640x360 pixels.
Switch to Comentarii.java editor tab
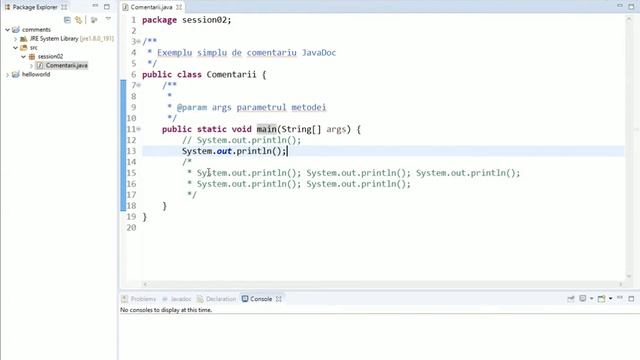click(151, 7)
